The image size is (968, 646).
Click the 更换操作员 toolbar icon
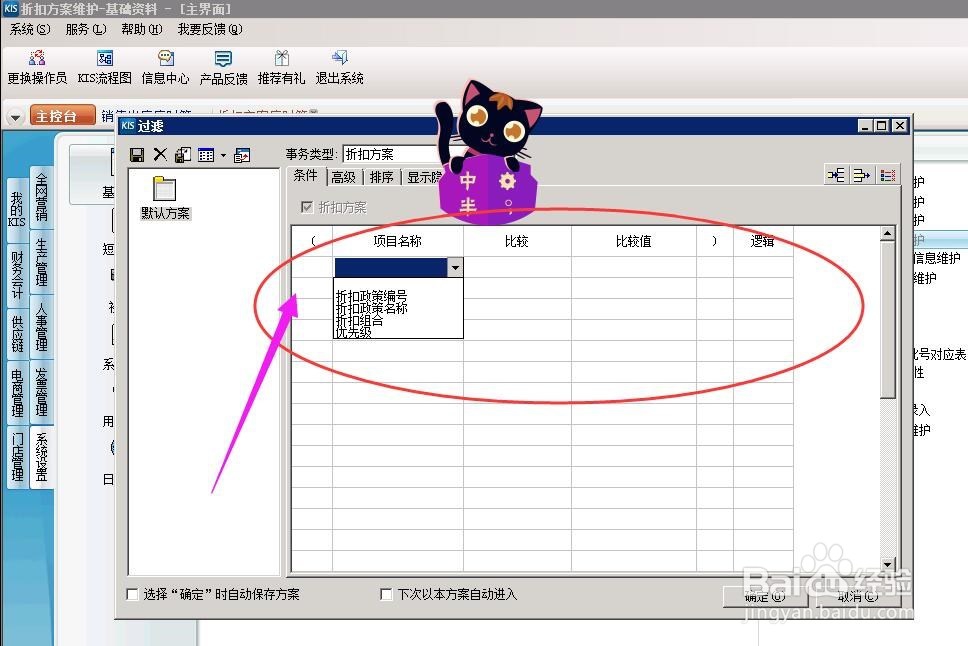pos(38,65)
